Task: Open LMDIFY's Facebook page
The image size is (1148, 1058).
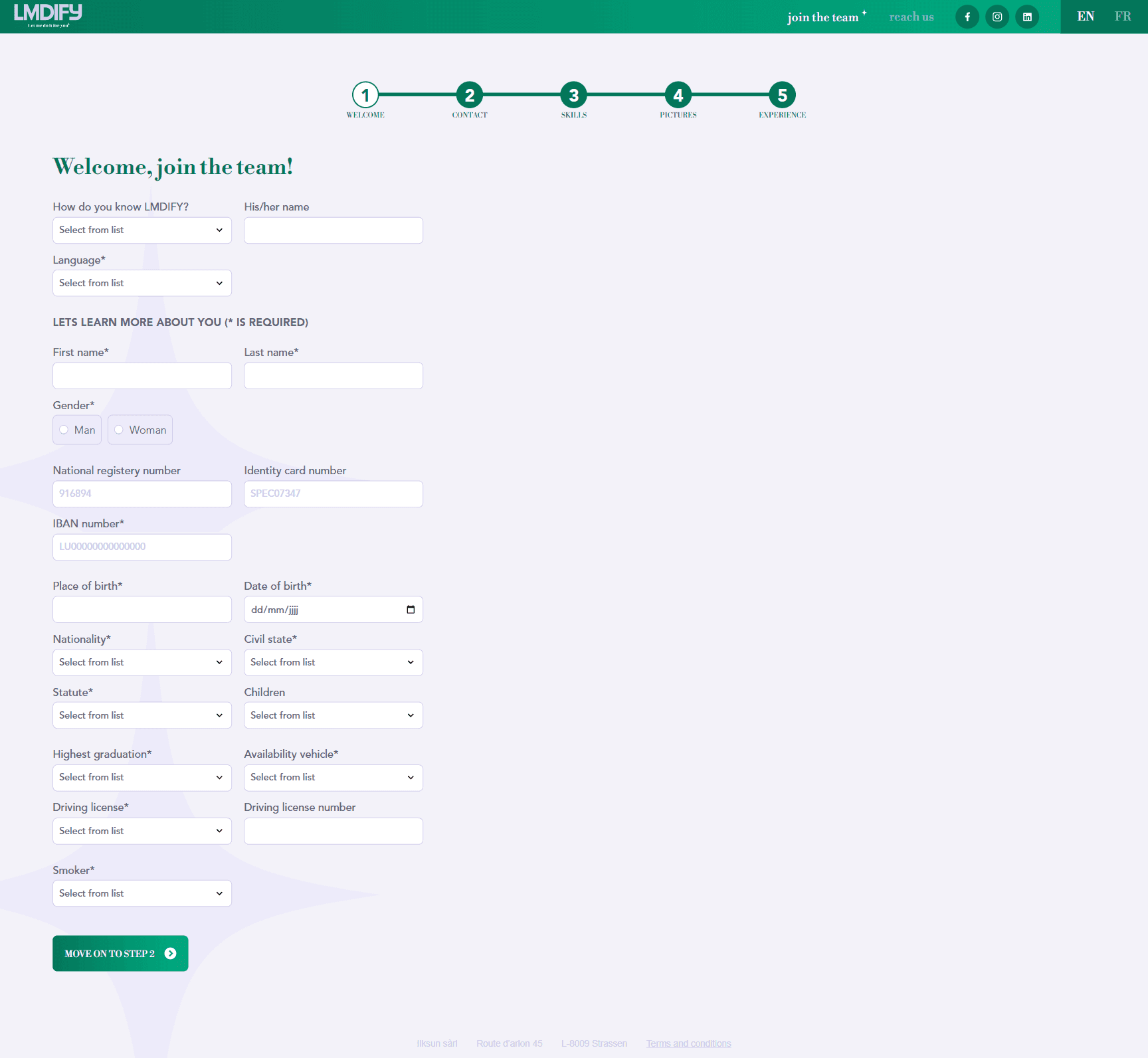Action: tap(967, 17)
